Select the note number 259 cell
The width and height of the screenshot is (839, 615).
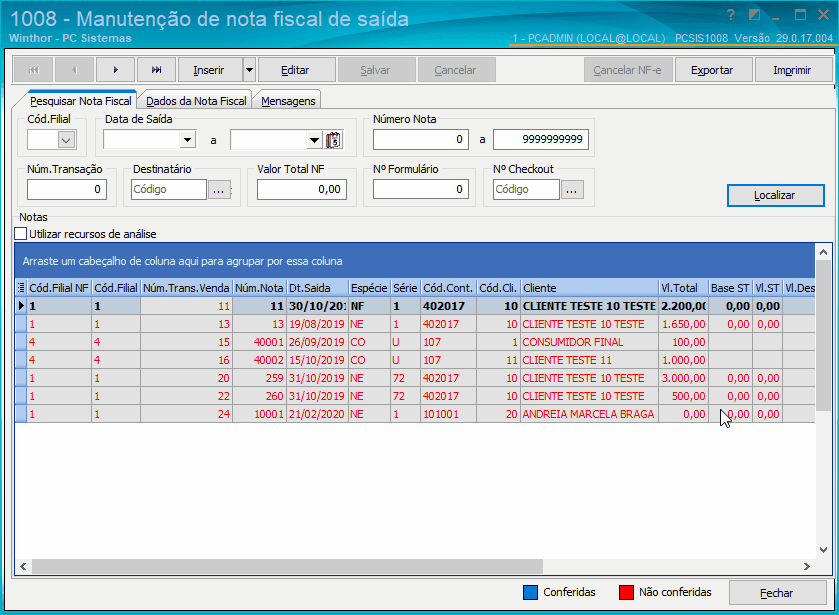coord(260,378)
